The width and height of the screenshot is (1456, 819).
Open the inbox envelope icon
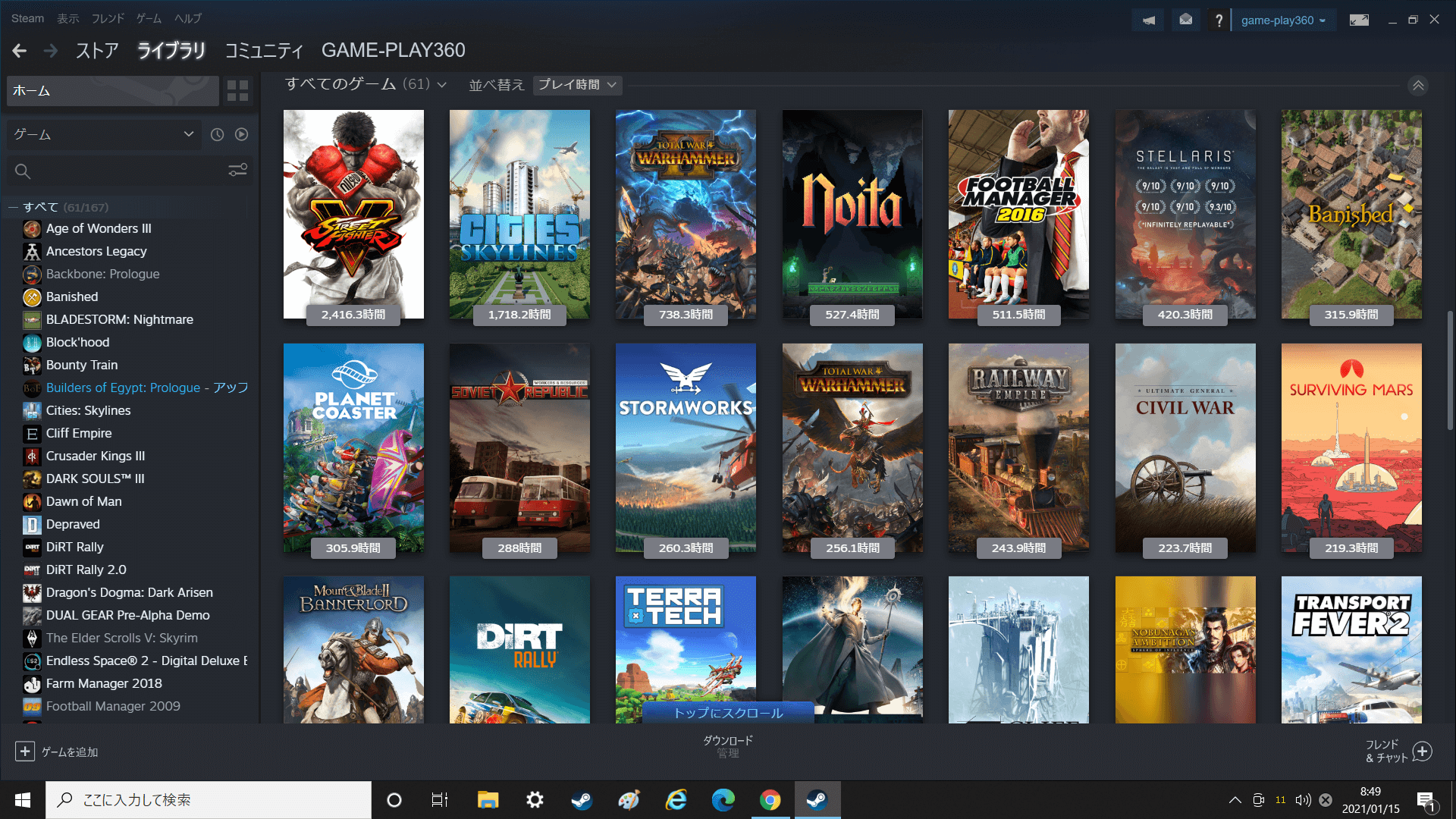pos(1185,20)
